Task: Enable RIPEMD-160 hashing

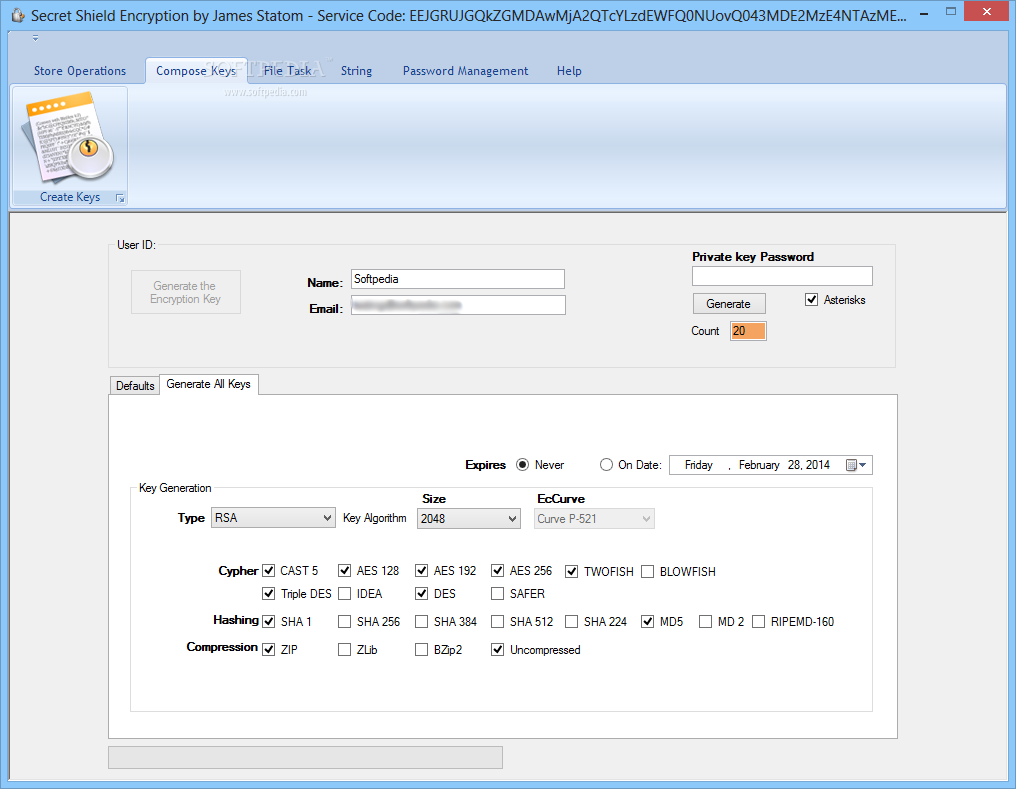Action: point(758,621)
